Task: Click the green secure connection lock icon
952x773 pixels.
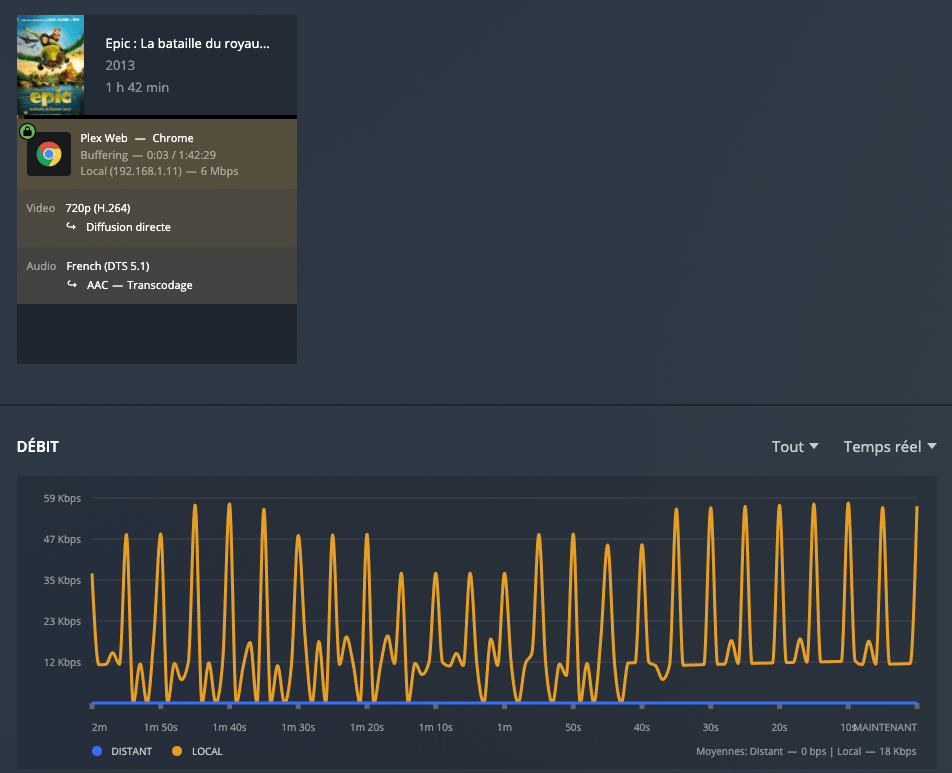Action: click(x=27, y=131)
